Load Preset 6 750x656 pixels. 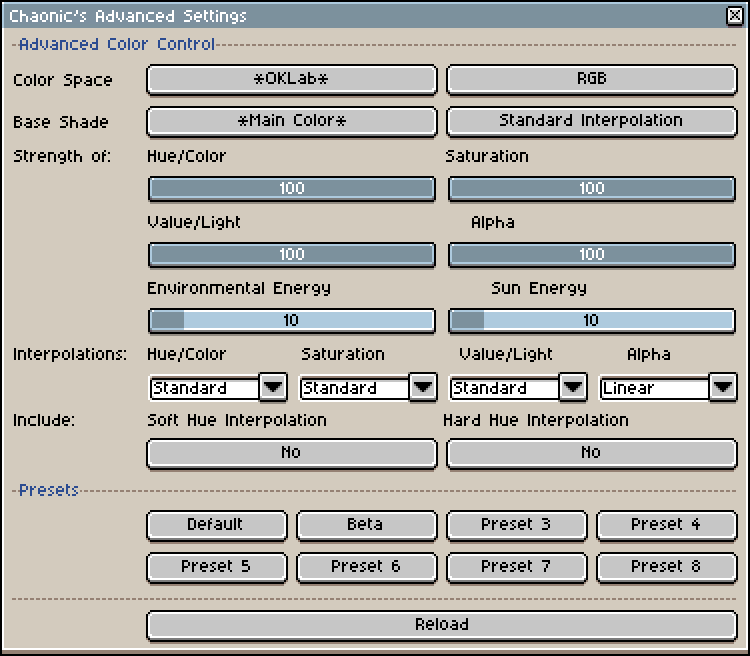tap(367, 567)
